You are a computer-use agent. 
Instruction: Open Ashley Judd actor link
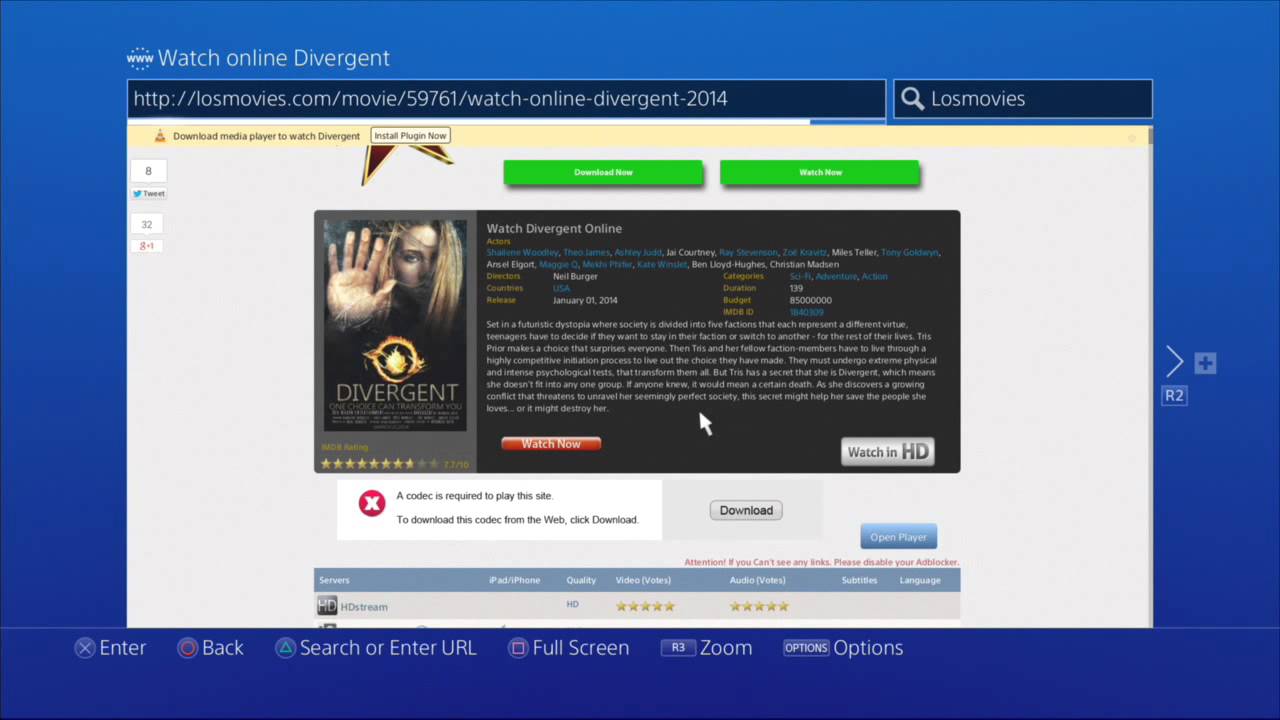point(638,253)
